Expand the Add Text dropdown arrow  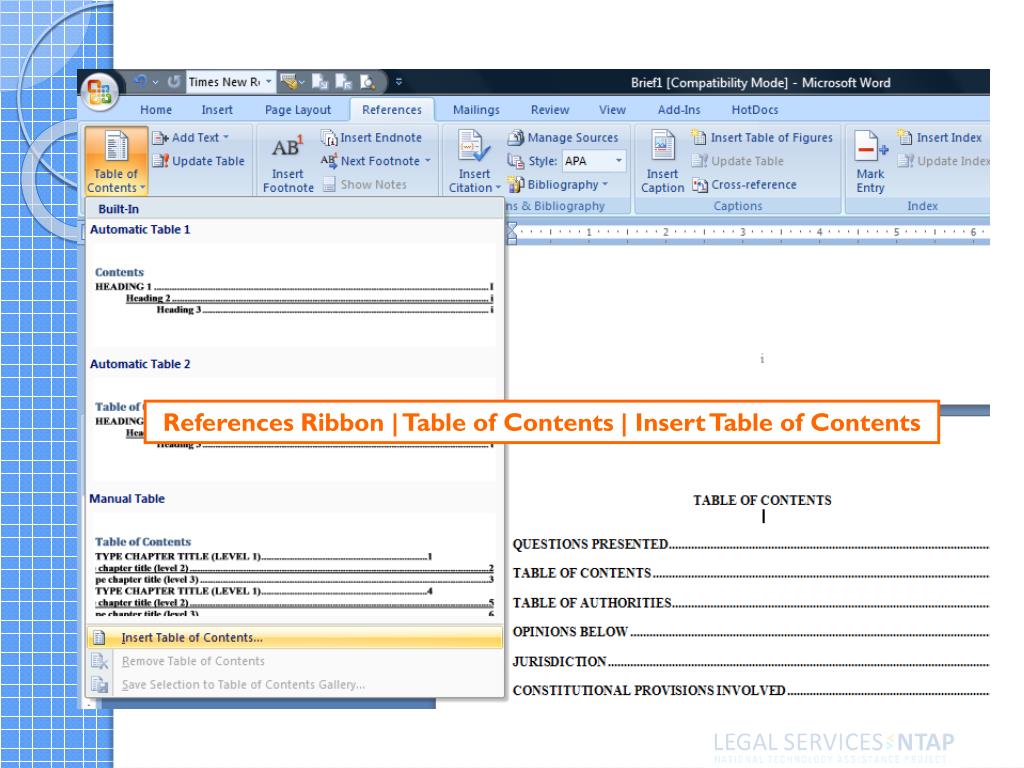[226, 137]
